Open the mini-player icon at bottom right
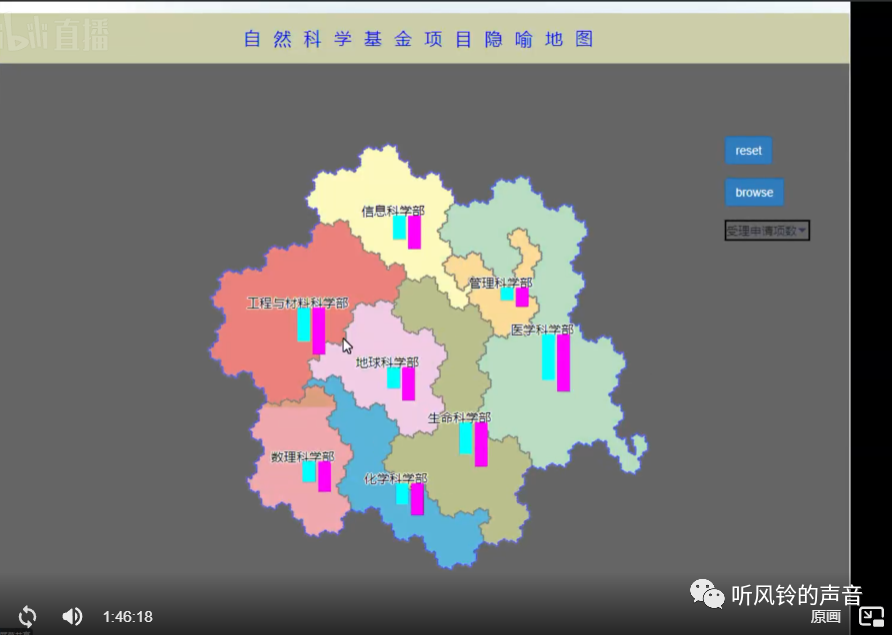The image size is (892, 635). tap(869, 616)
